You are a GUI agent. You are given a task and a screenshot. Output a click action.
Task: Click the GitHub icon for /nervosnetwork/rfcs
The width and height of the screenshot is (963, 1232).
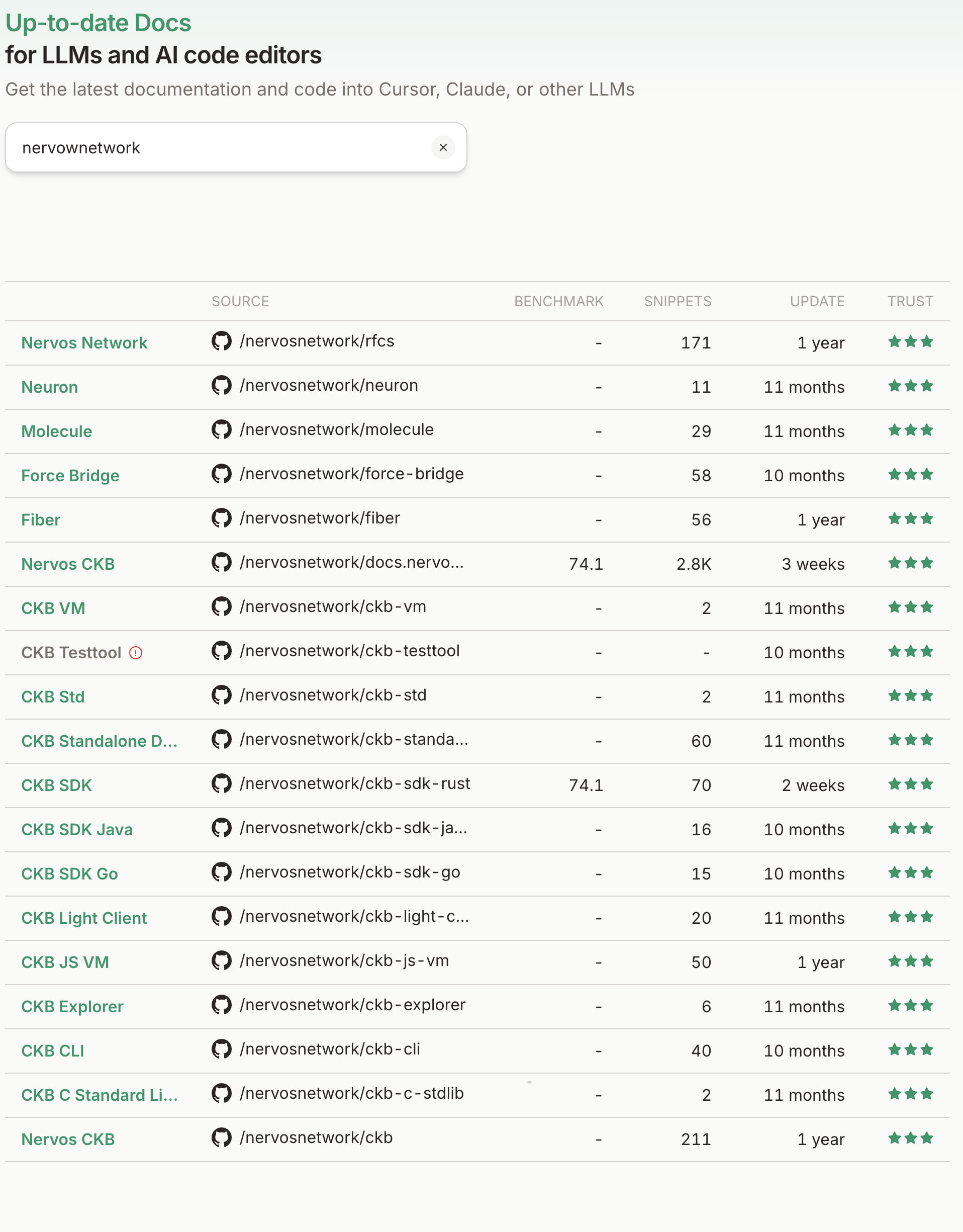222,341
